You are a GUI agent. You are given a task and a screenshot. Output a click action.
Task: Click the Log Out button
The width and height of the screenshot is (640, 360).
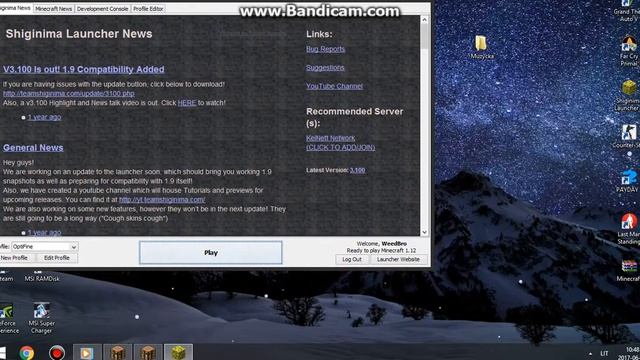coord(352,259)
